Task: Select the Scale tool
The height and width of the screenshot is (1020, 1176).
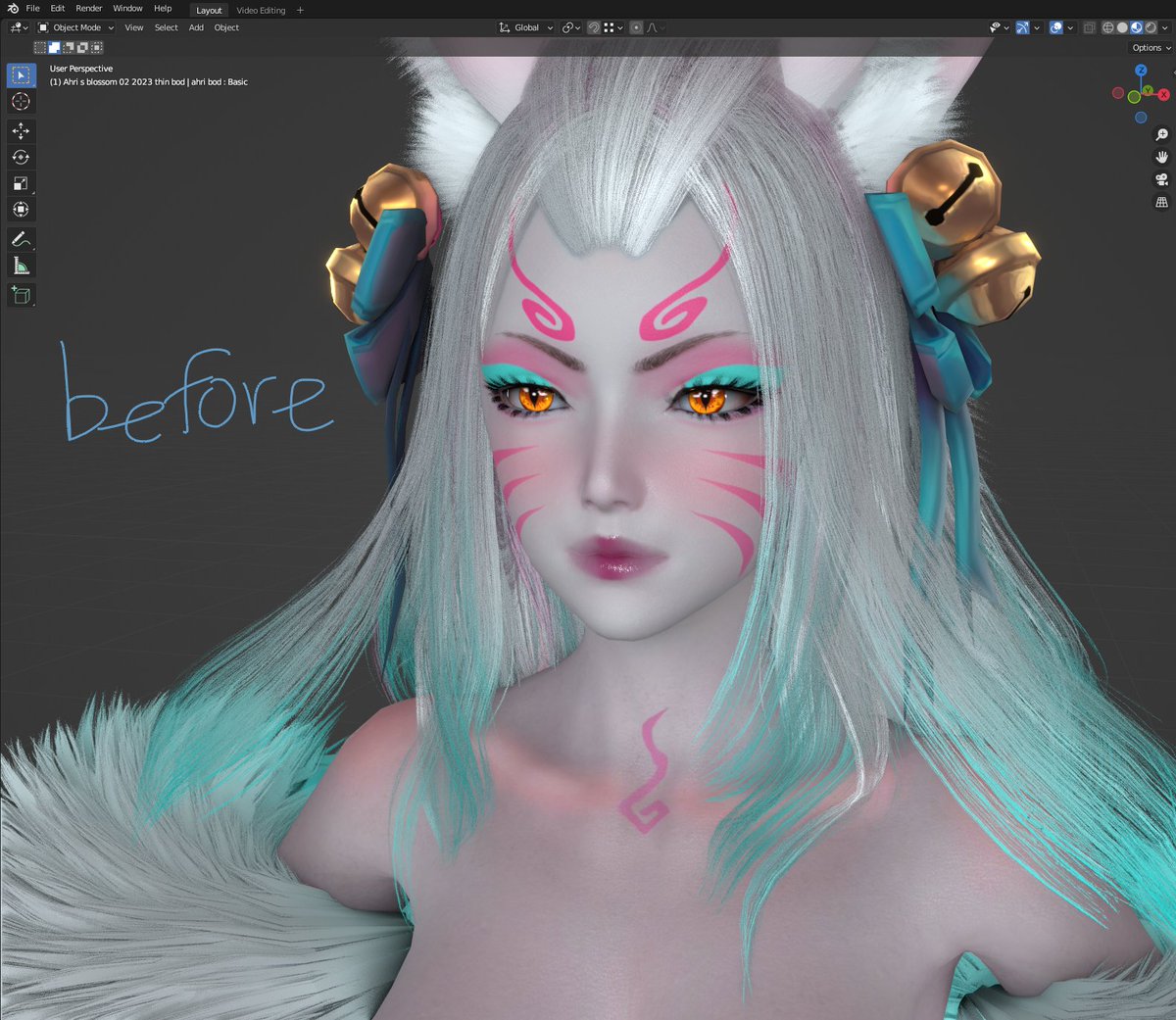Action: (x=21, y=183)
